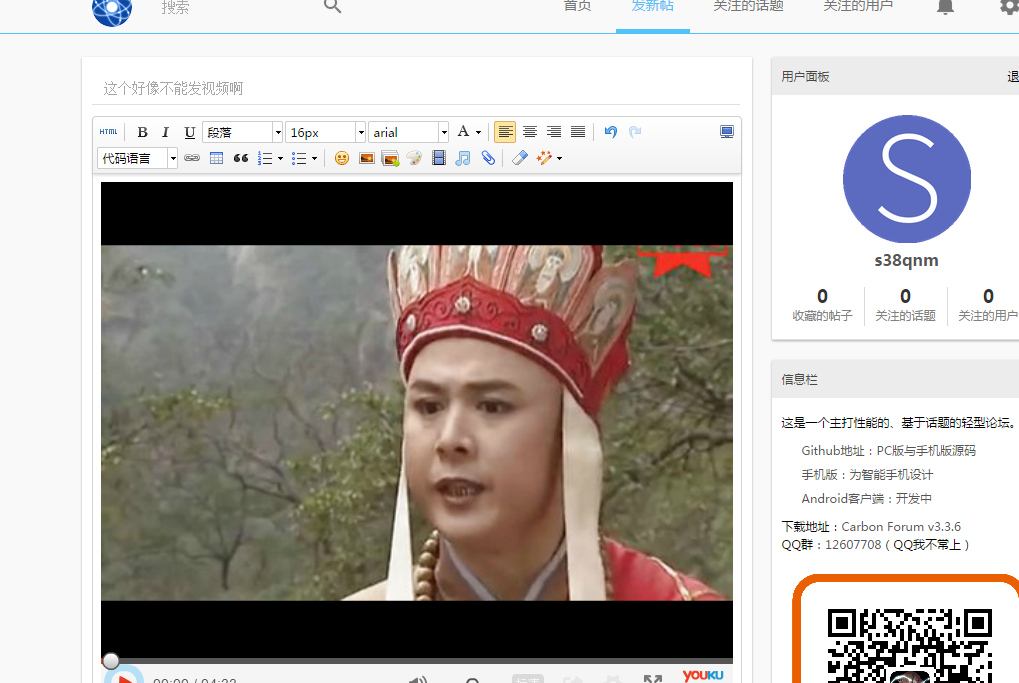This screenshot has width=1019, height=683.
Task: Toggle editor fullscreen mode
Action: coord(727,132)
